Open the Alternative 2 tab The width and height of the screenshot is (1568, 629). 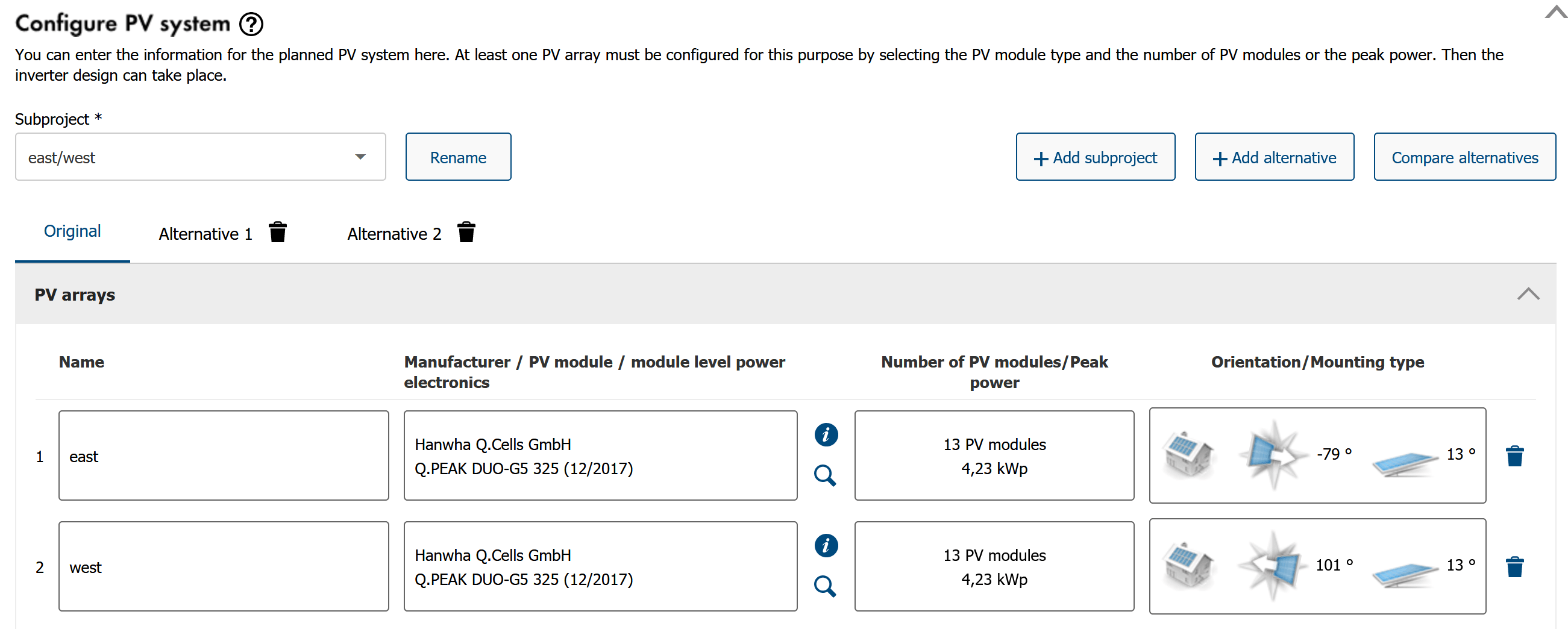click(394, 234)
